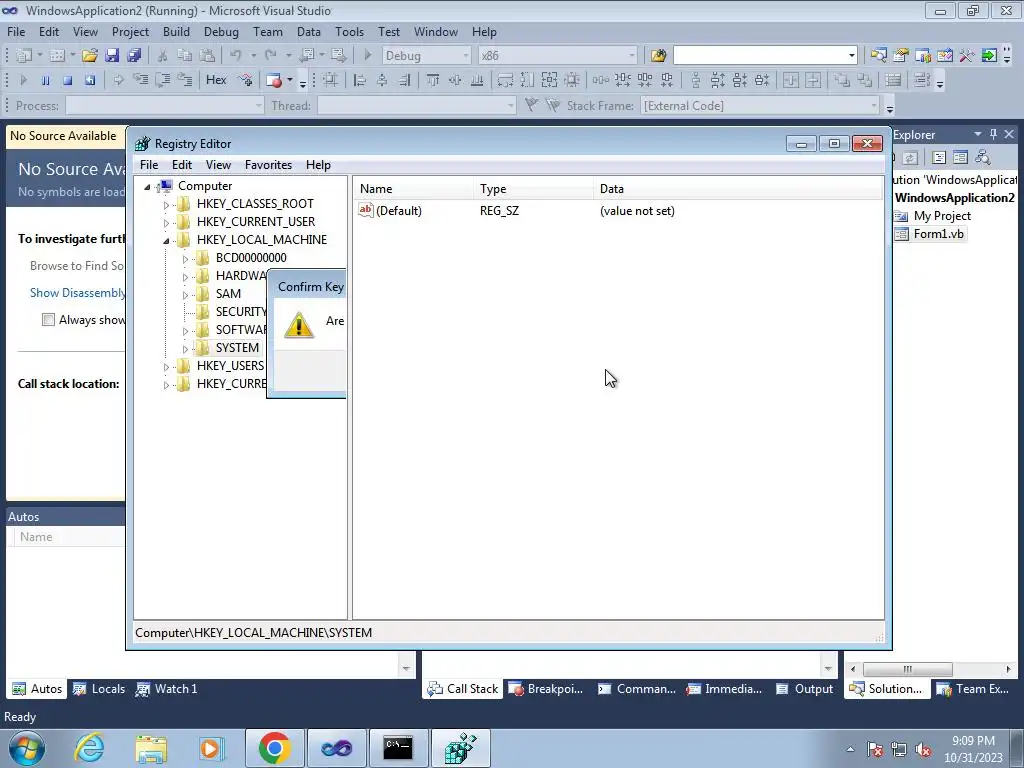Switch to the Output tab
Image resolution: width=1024 pixels, height=768 pixels.
804,688
